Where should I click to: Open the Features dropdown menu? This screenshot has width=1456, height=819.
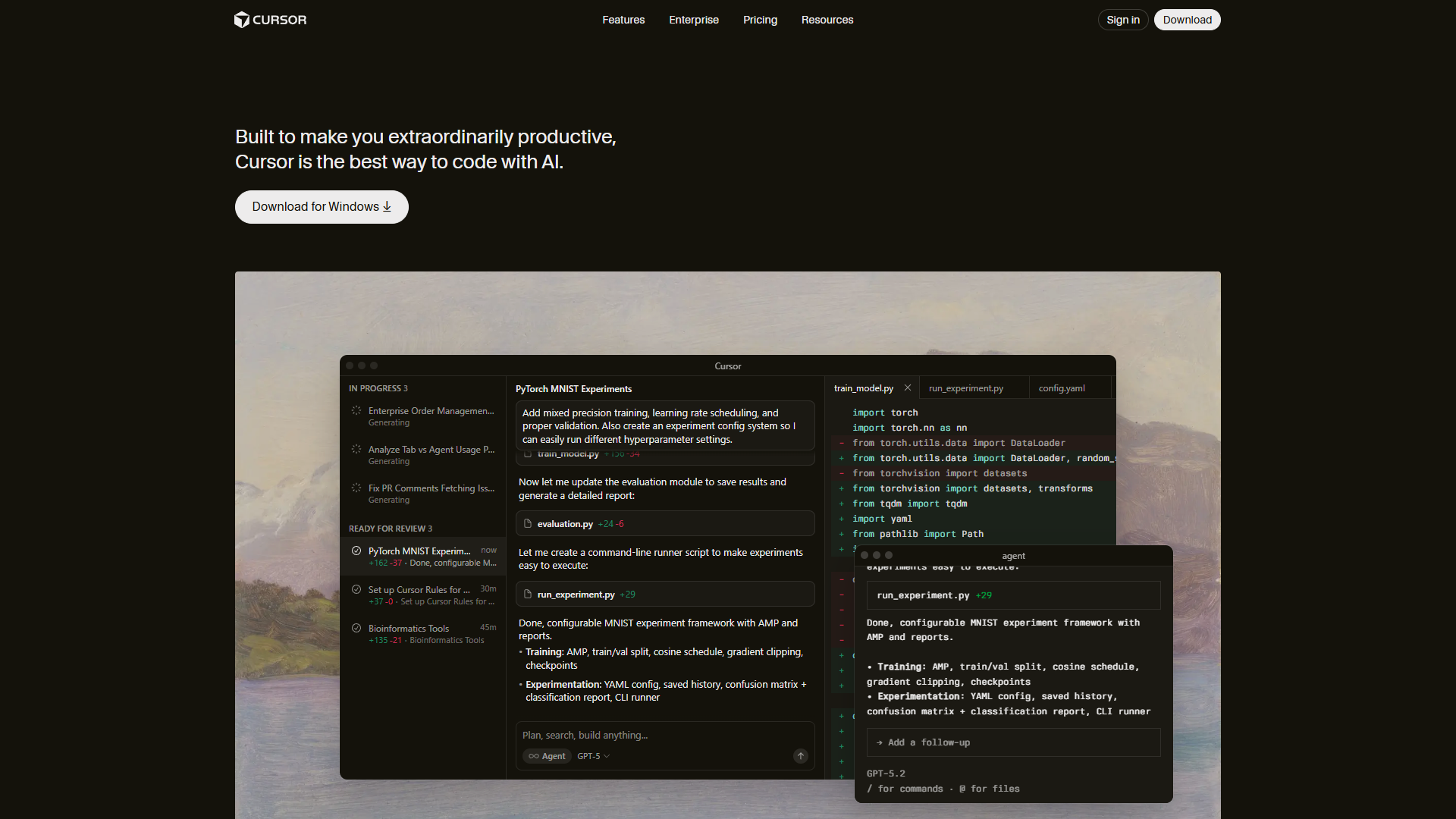(x=623, y=20)
